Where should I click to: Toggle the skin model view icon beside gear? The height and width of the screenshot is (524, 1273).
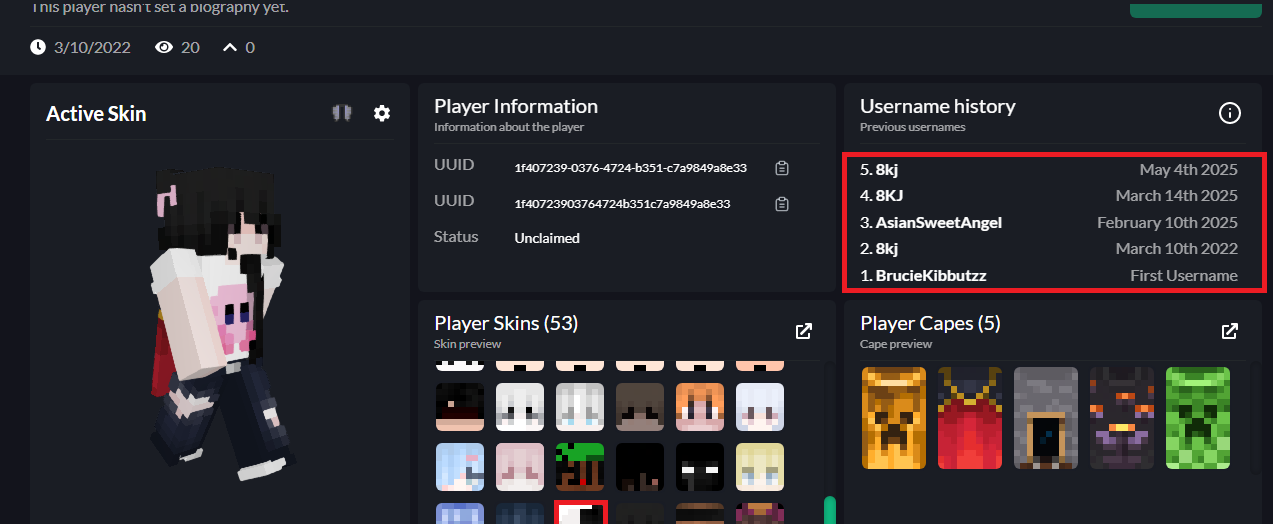point(342,114)
